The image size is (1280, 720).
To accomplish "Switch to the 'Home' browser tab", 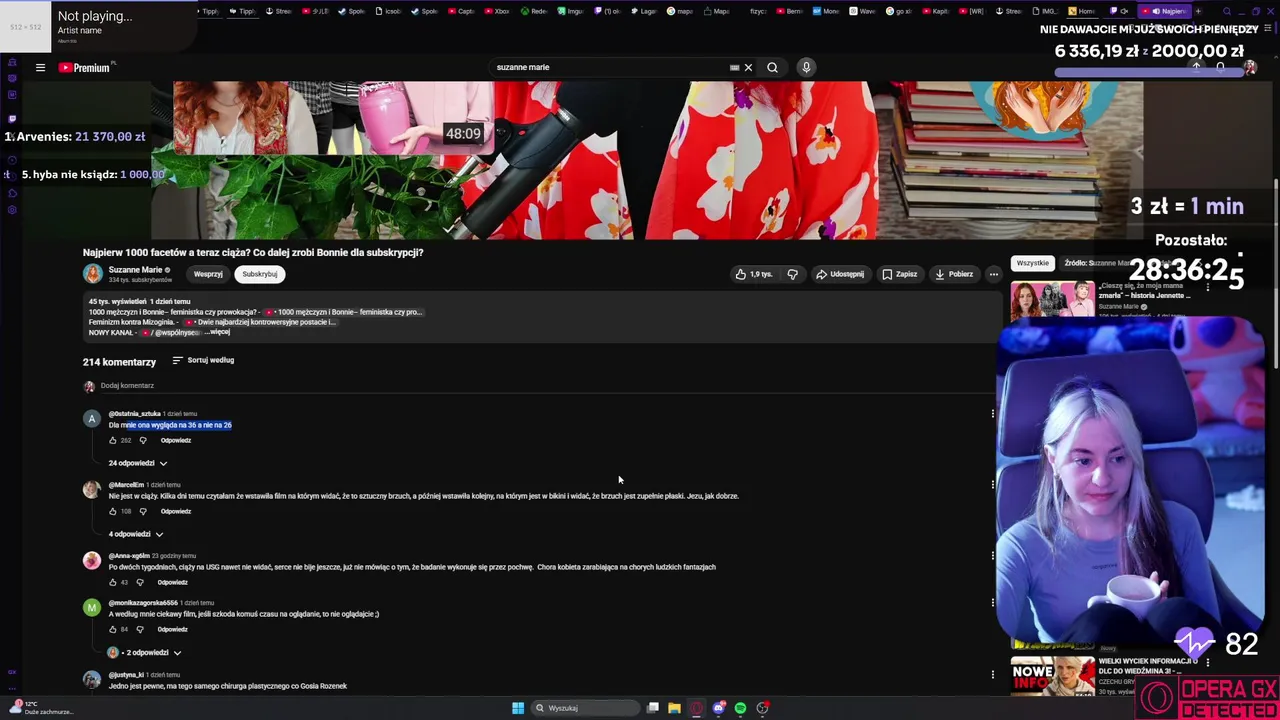I will 1081,11.
